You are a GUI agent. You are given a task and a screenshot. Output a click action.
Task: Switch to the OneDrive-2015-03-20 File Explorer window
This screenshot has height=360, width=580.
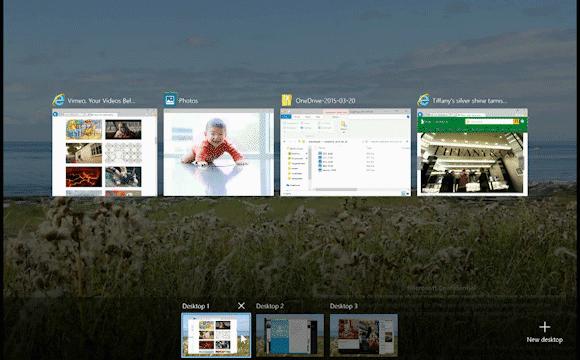(x=345, y=152)
